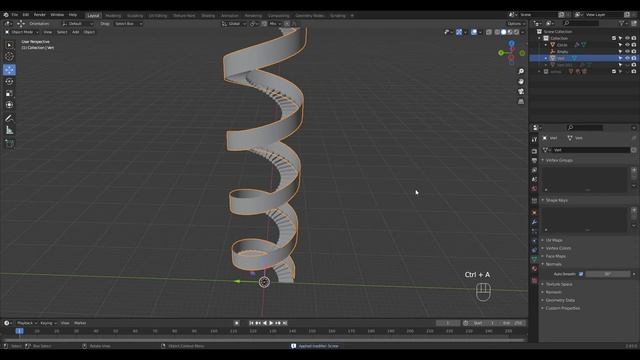Expand the UV Maps panel
The width and height of the screenshot is (640, 360).
[x=554, y=240]
